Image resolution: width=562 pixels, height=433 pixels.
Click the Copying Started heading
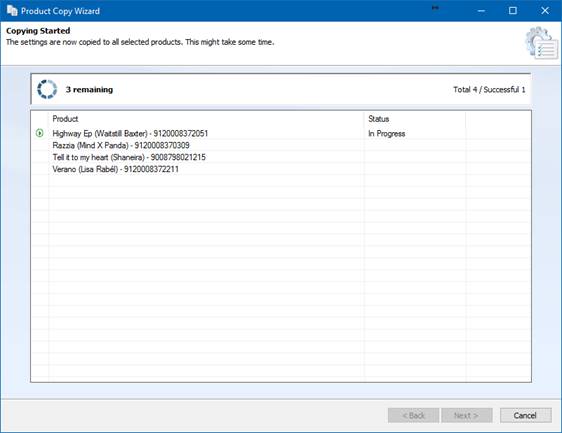38,31
